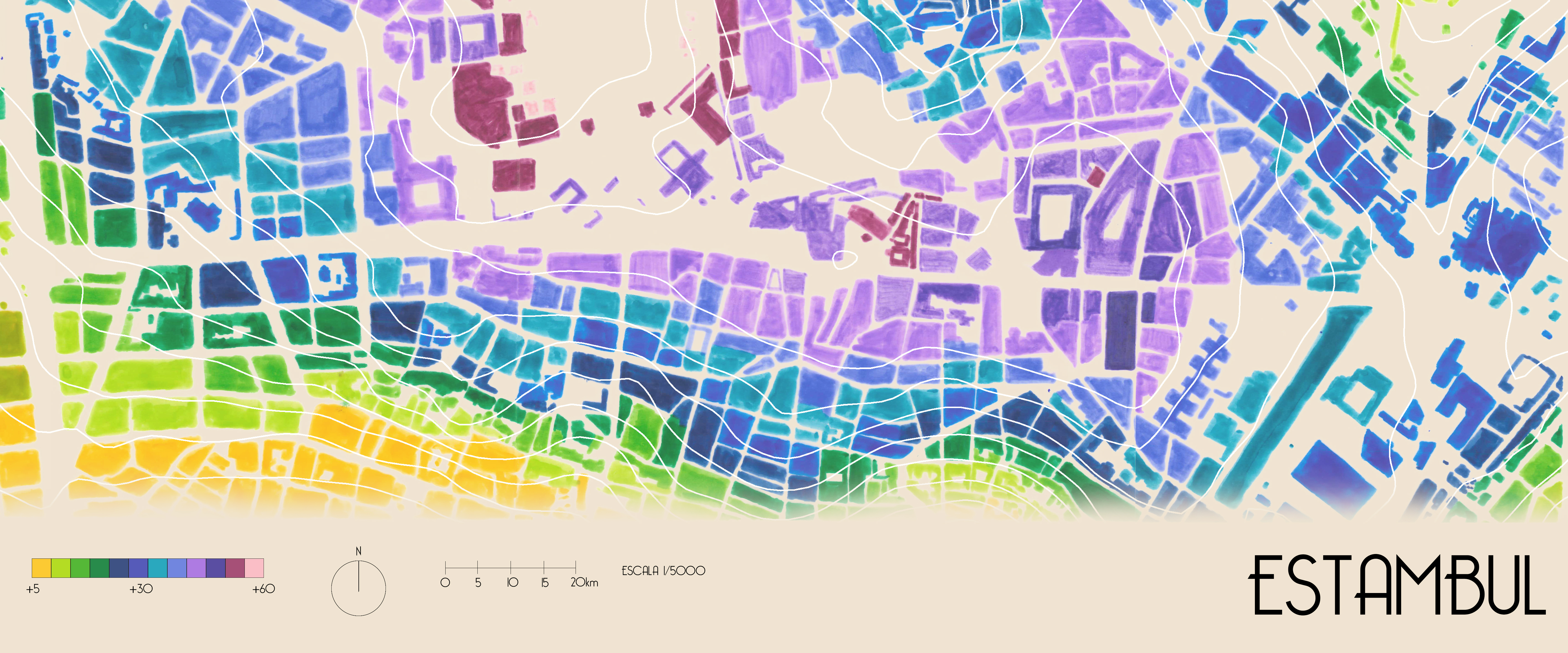Click the +30 legend label
Screen dimensions: 1568x653
141,589
